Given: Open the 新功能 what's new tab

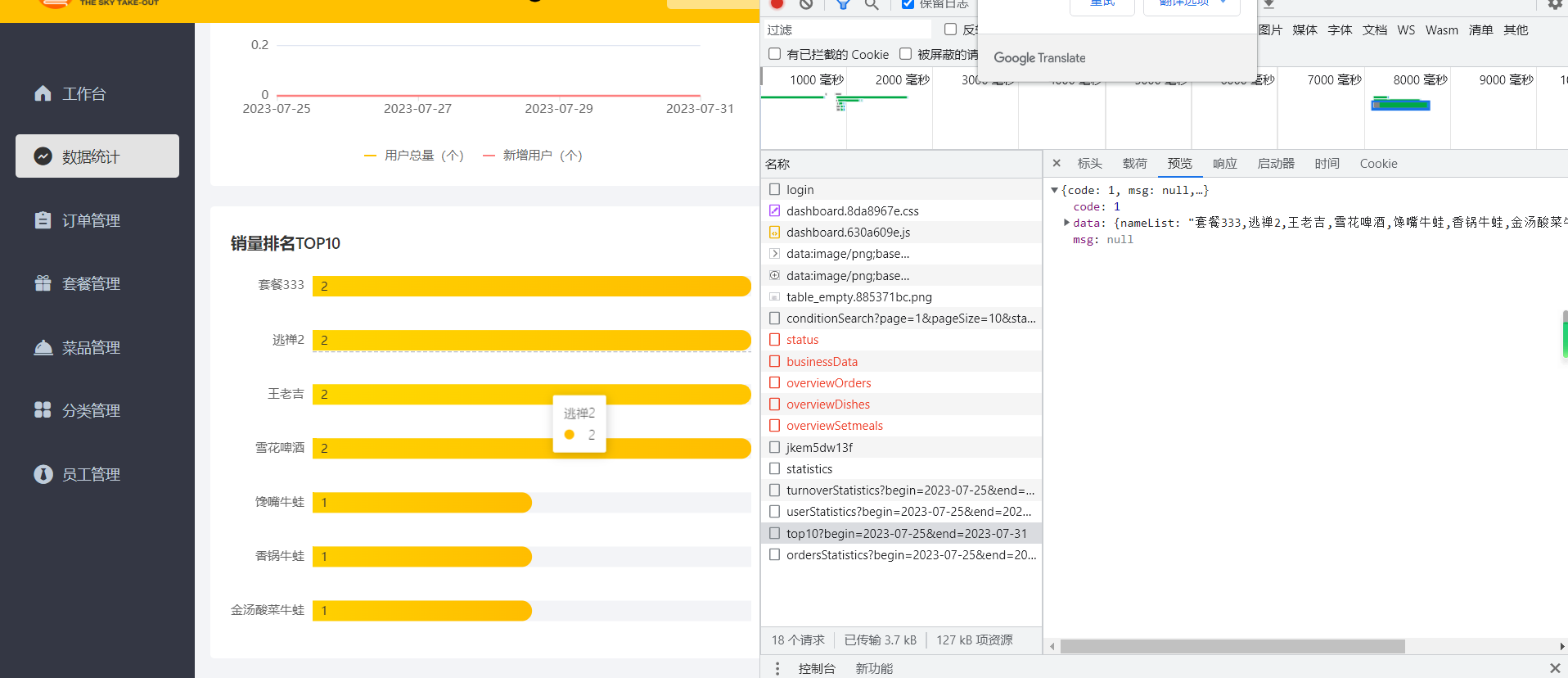Looking at the screenshot, I should pos(874,668).
